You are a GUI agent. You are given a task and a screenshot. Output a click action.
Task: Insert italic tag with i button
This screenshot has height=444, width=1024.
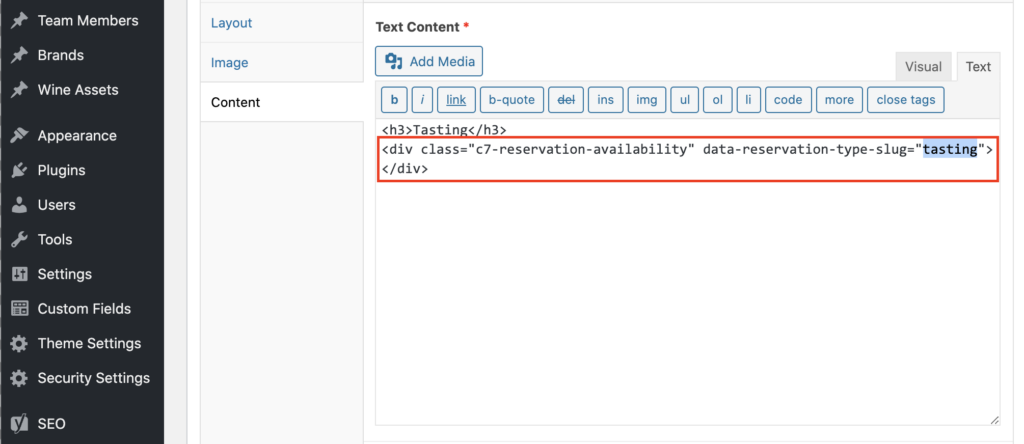pos(423,100)
